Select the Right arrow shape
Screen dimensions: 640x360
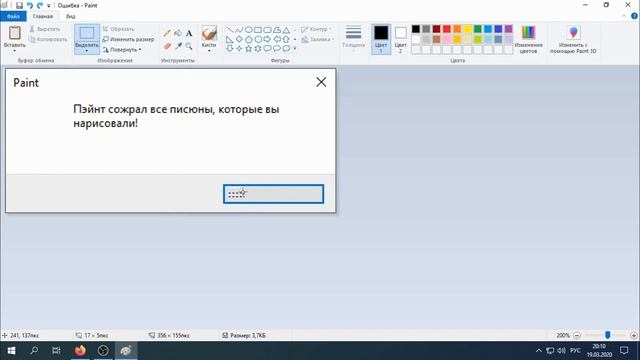click(x=267, y=39)
